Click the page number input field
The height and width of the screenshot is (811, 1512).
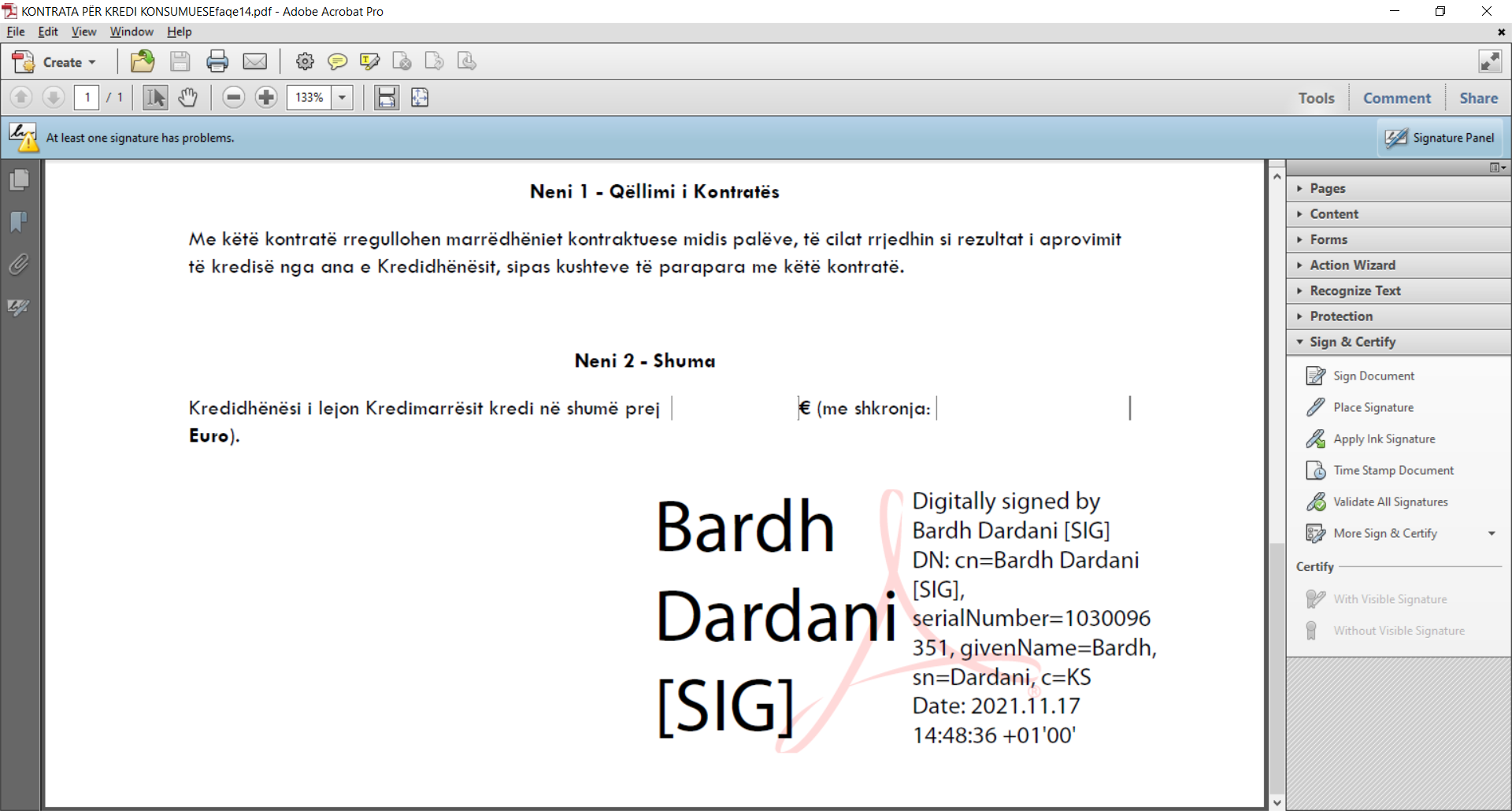click(87, 97)
